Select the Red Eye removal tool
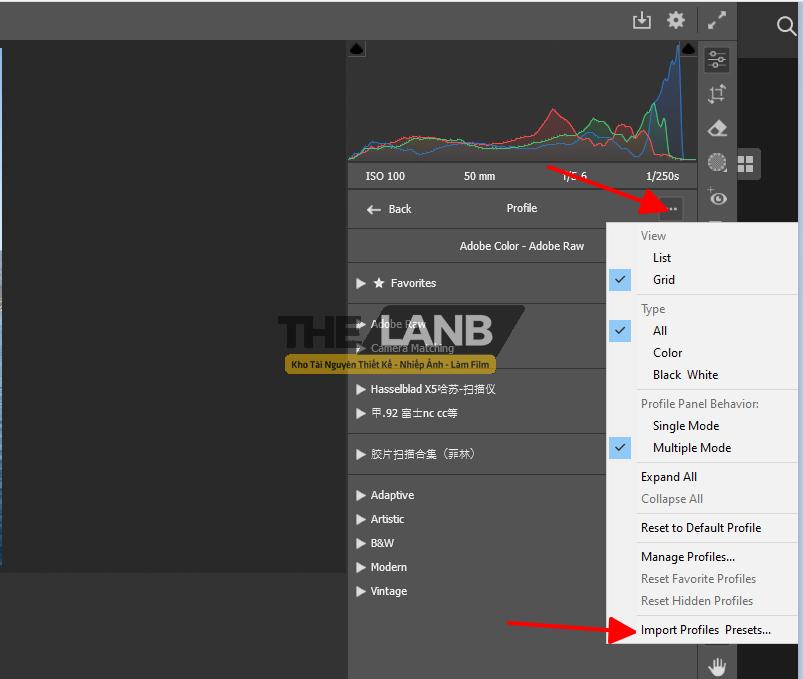803x679 pixels. [x=717, y=197]
